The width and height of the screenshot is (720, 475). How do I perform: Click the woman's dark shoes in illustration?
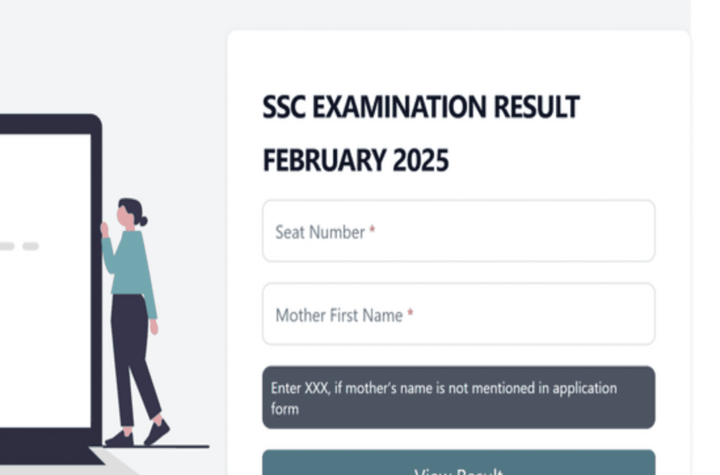(x=138, y=434)
